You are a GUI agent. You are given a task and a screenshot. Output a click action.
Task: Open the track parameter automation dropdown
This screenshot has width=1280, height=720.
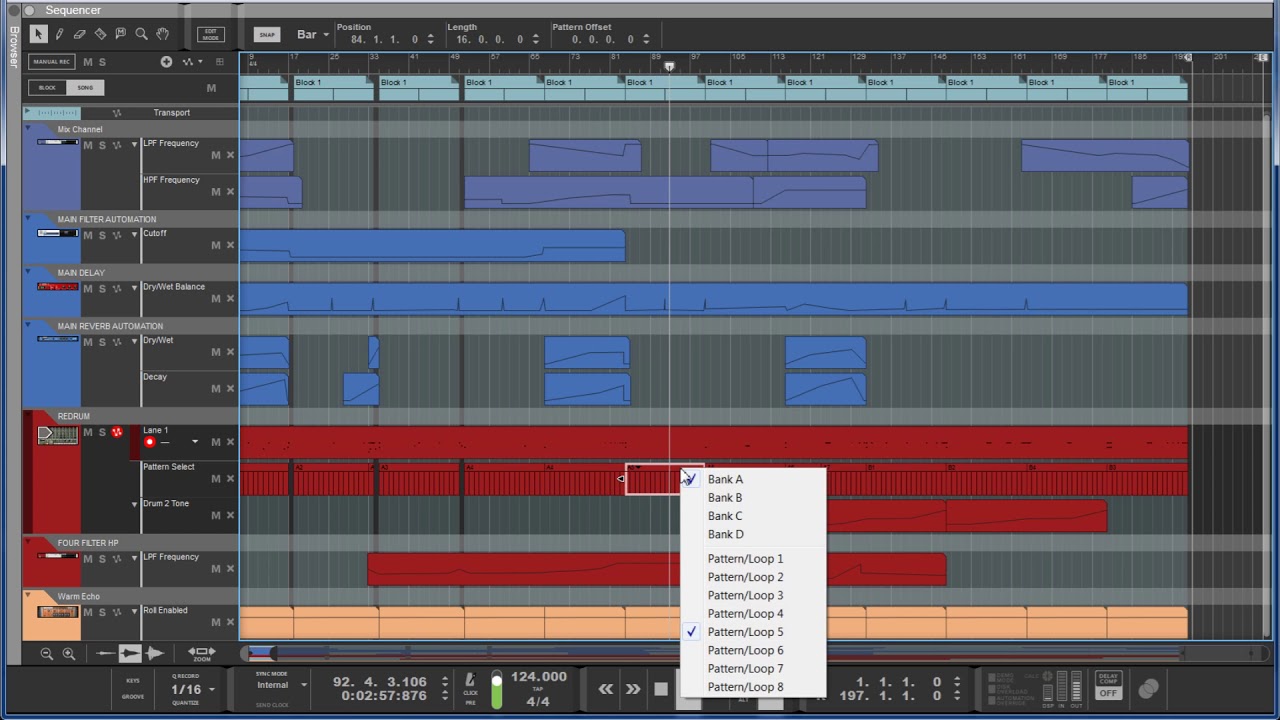(191, 62)
